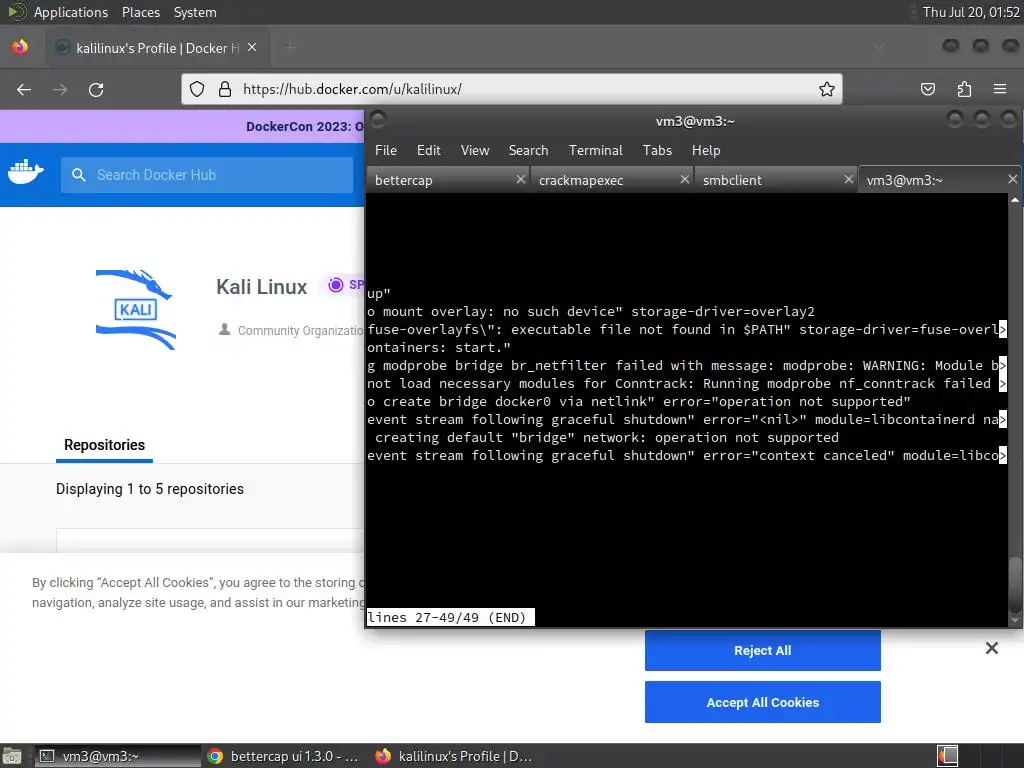This screenshot has height=768, width=1024.
Task: Open the Places menu
Action: pos(140,12)
